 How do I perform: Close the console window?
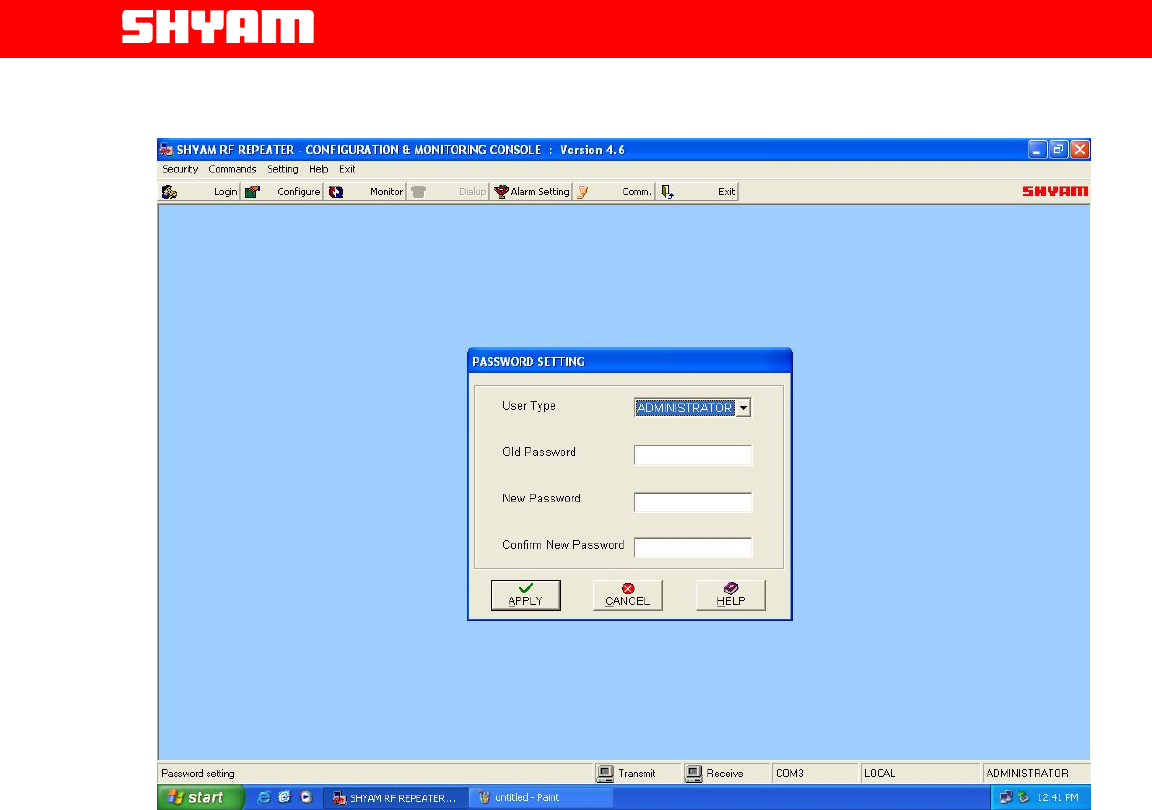point(1079,150)
